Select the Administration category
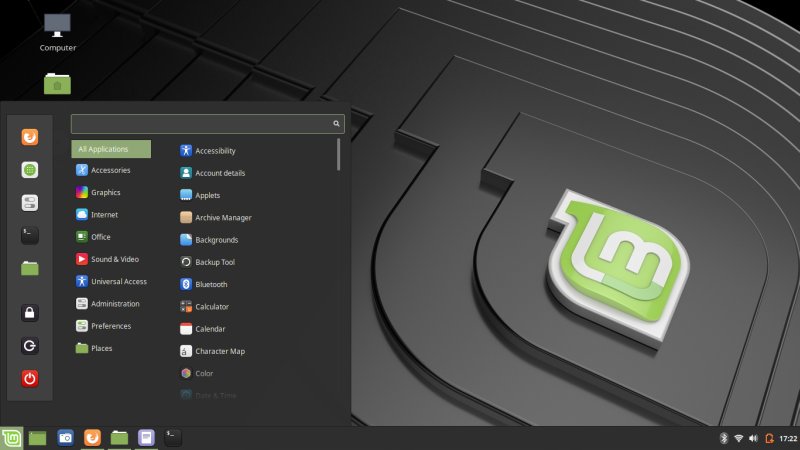The image size is (800, 450). click(114, 304)
